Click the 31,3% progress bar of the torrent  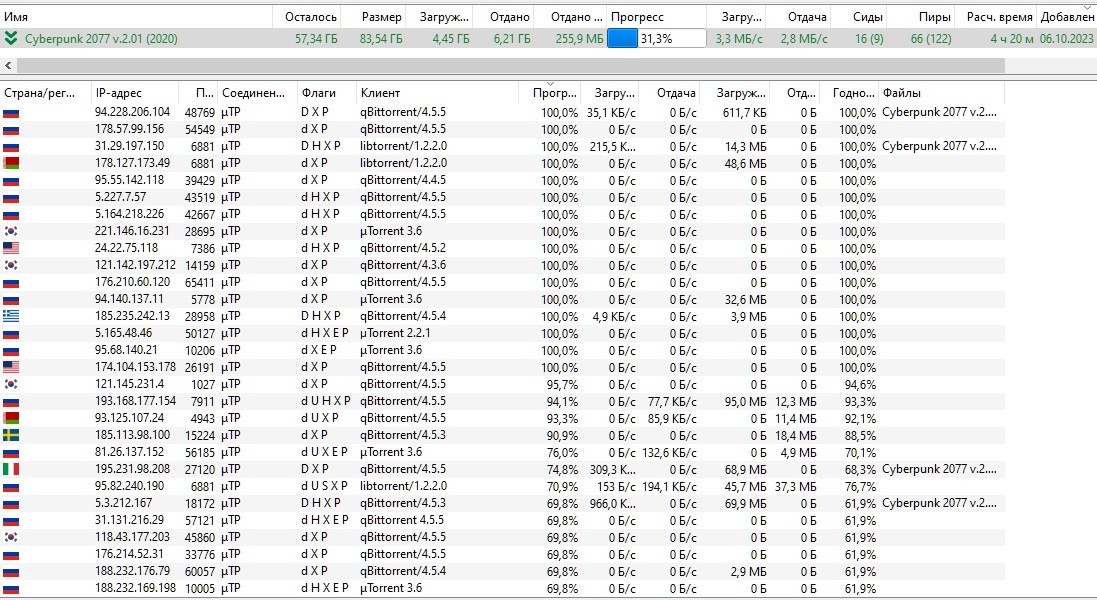click(x=656, y=38)
